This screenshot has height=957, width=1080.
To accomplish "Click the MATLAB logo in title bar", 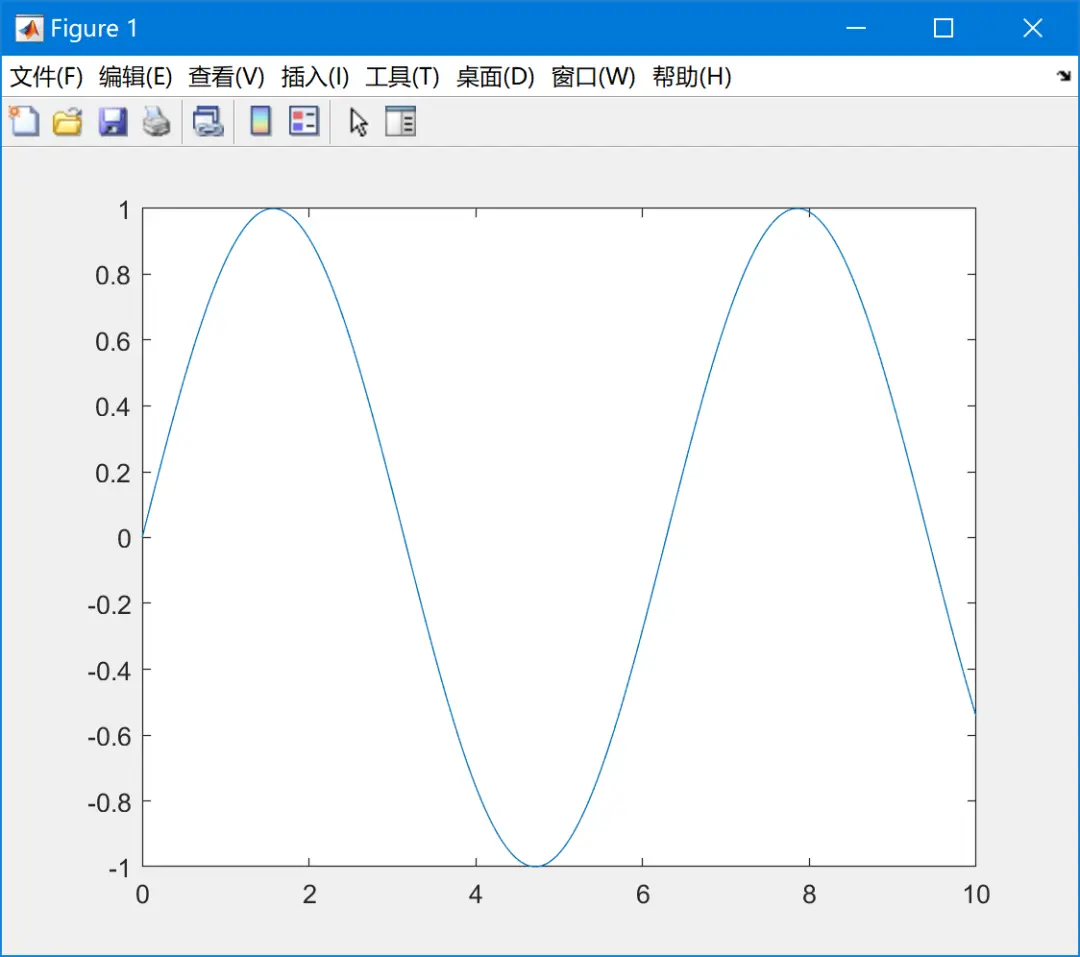I will 29,28.
